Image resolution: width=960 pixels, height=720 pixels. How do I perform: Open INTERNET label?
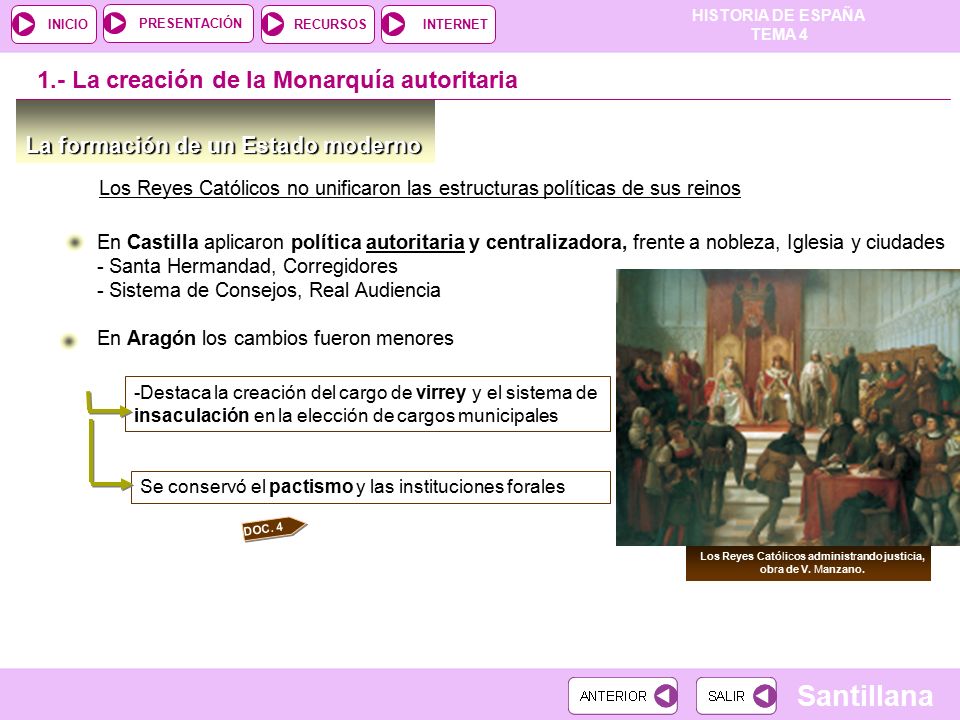pyautogui.click(x=455, y=24)
